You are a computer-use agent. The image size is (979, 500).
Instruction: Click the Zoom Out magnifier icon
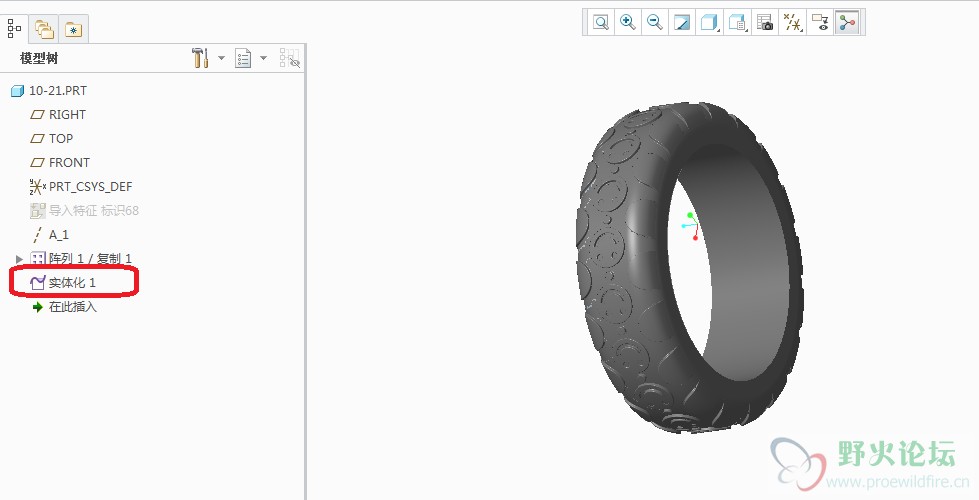[654, 22]
